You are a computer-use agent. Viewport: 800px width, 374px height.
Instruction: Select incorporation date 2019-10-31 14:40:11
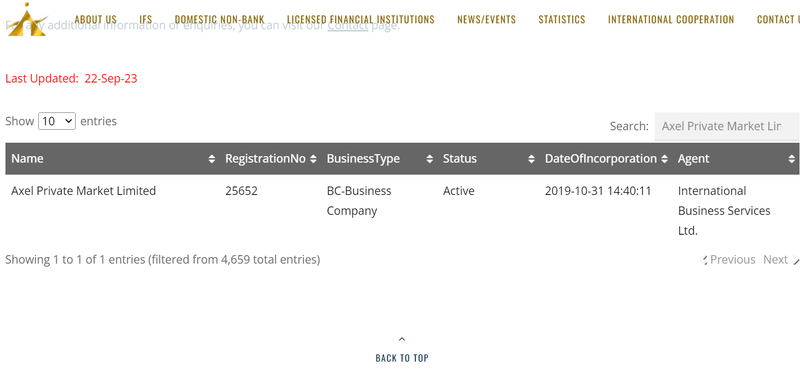click(x=598, y=191)
